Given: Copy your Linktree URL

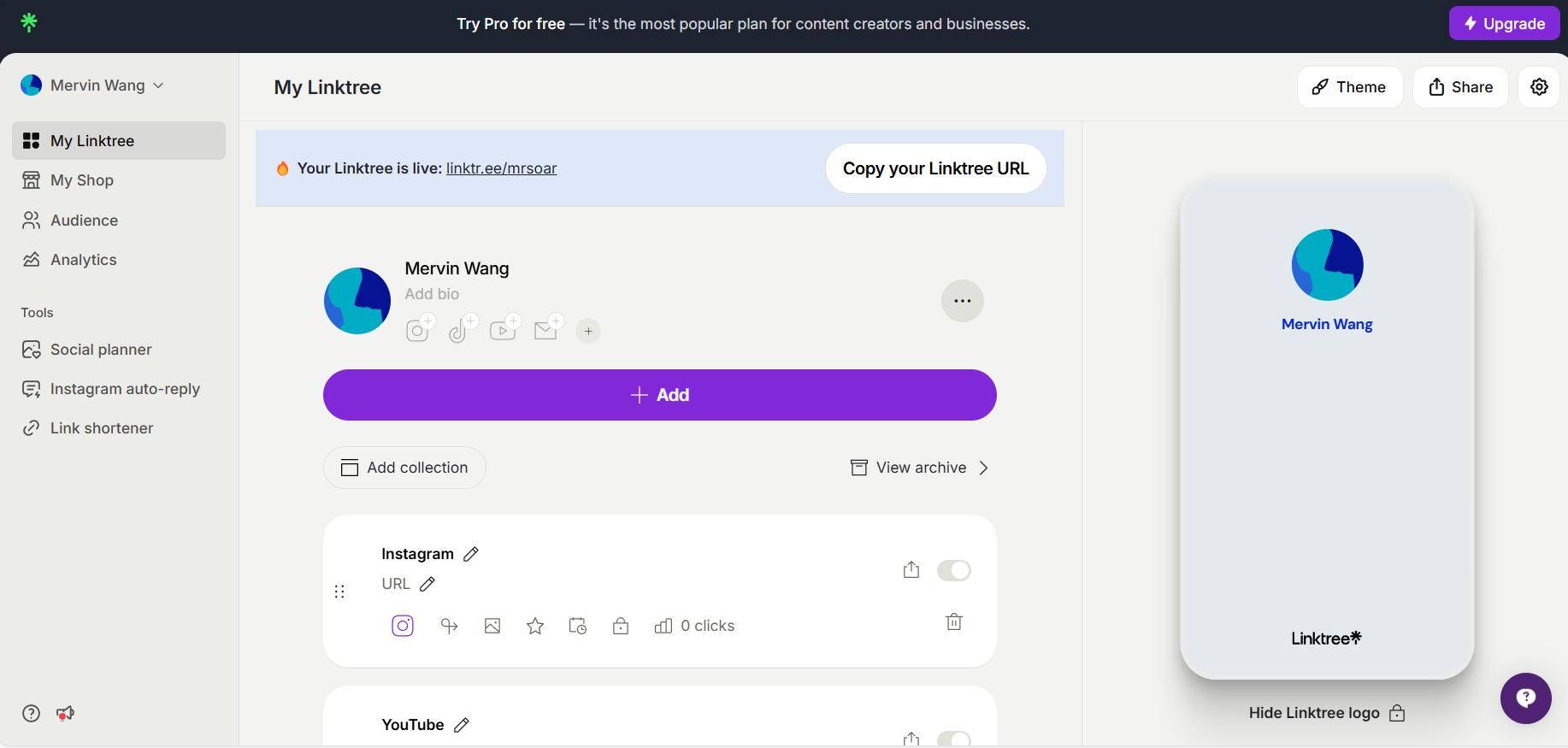Looking at the screenshot, I should (936, 168).
